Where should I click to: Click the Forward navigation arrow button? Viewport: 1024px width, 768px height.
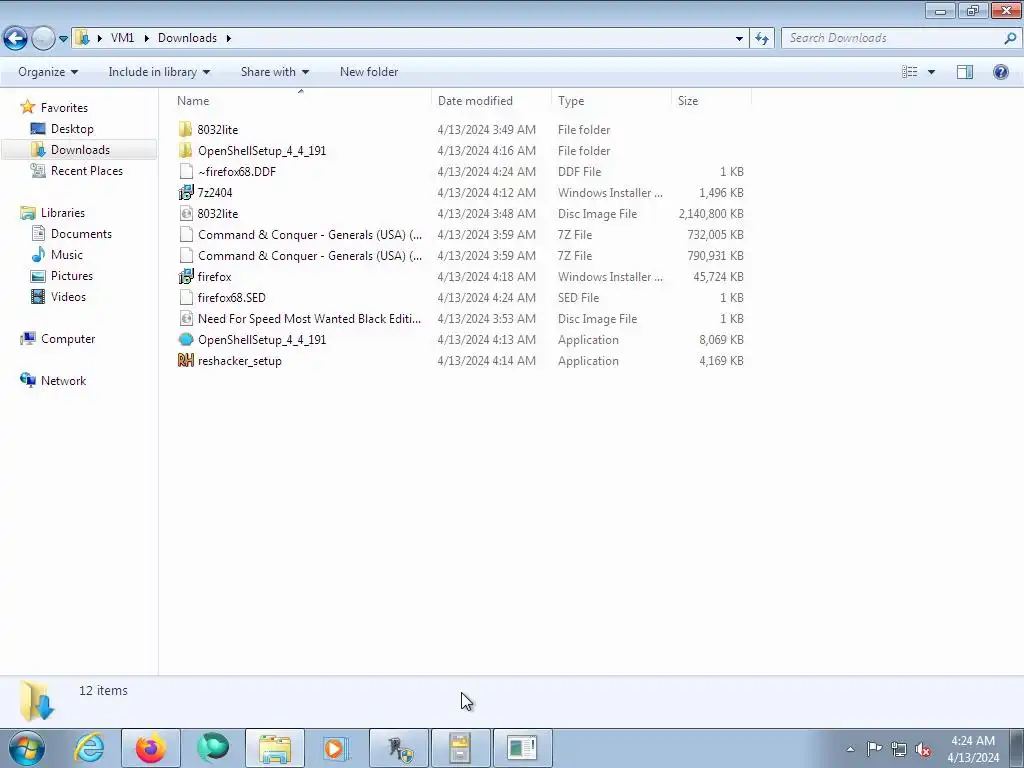(x=43, y=39)
